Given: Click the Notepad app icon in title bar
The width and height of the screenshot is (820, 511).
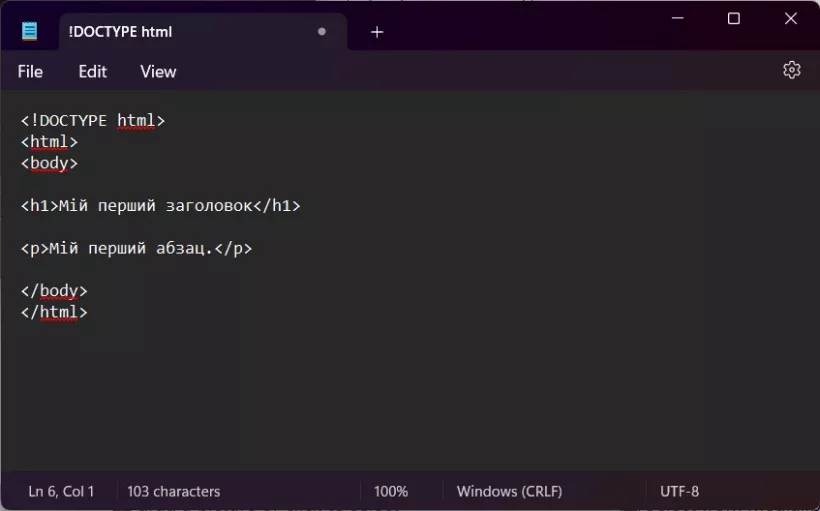Looking at the screenshot, I should (30, 31).
